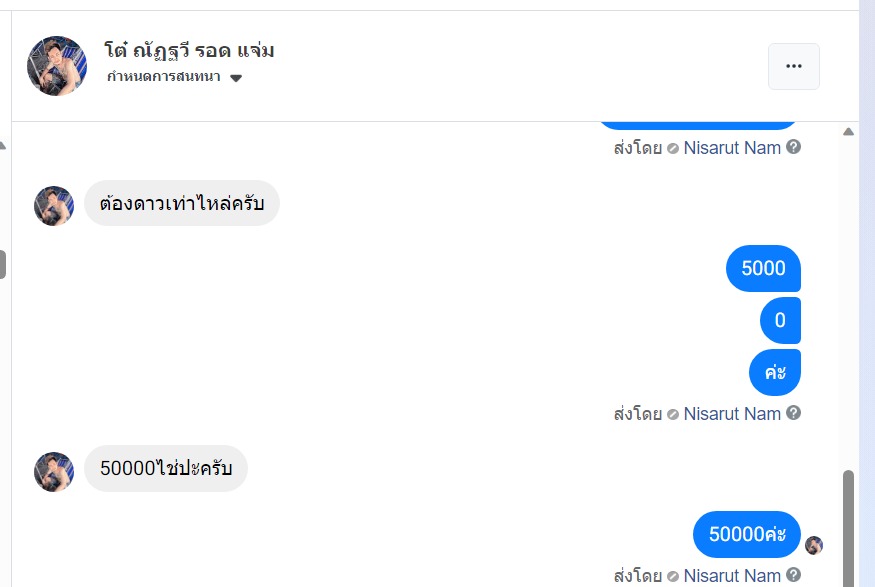Viewport: 875px width, 587px height.
Task: Click the small seen-by avatar beside 50000ค่ะ
Action: click(814, 545)
